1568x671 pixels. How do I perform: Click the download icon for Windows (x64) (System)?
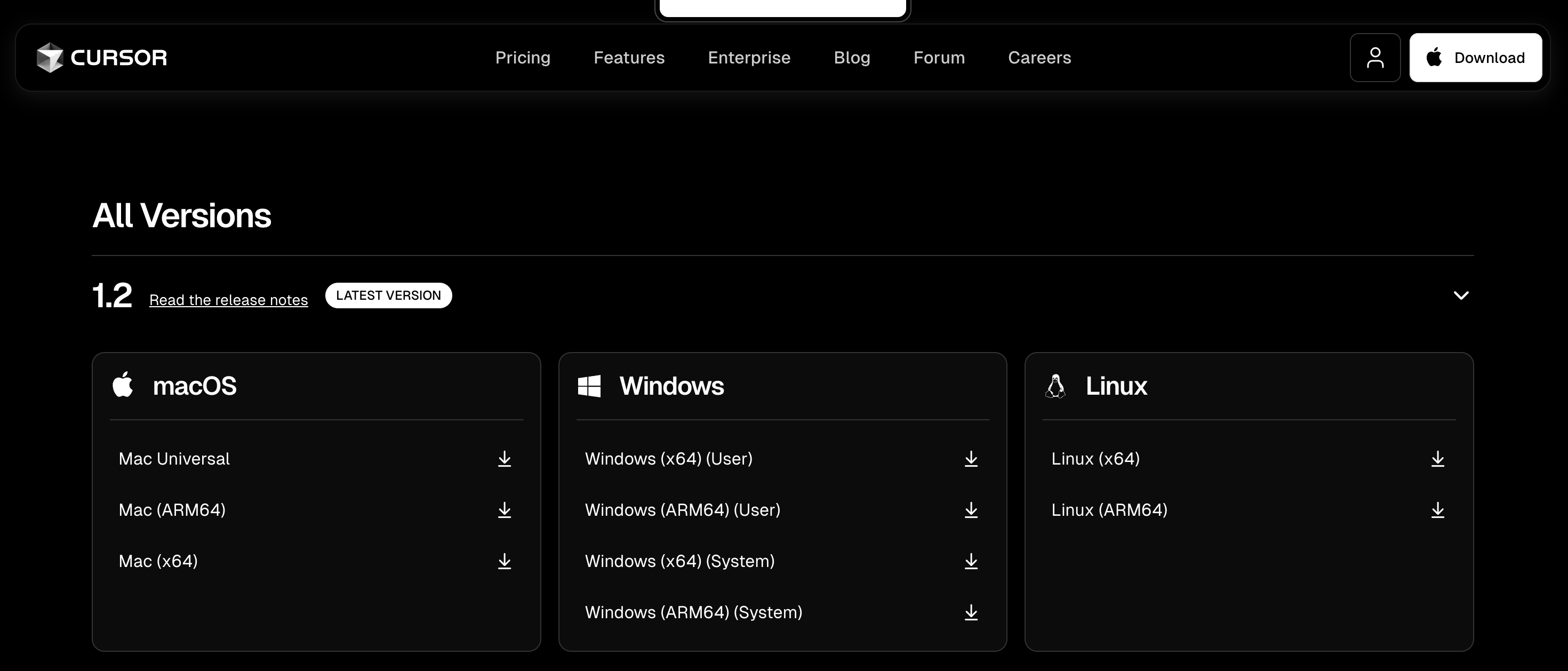click(x=971, y=562)
